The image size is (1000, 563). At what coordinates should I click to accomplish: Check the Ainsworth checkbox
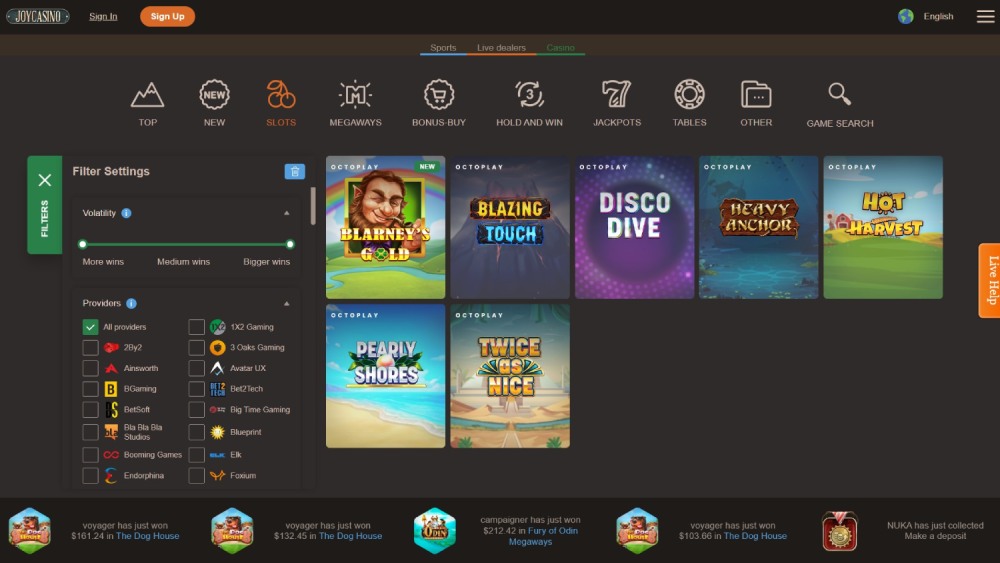point(91,369)
